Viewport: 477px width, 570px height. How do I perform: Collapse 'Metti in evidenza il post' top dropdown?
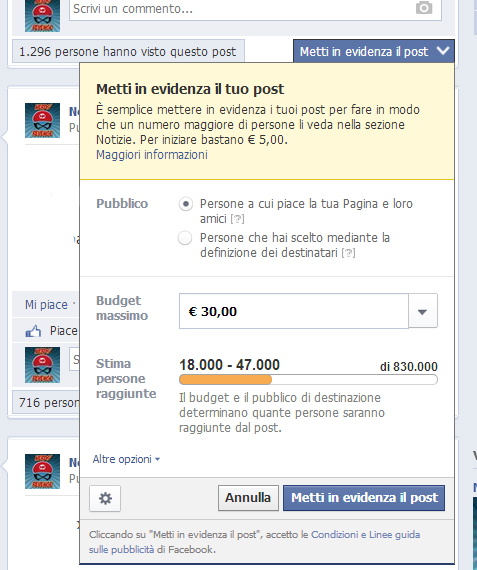click(374, 51)
